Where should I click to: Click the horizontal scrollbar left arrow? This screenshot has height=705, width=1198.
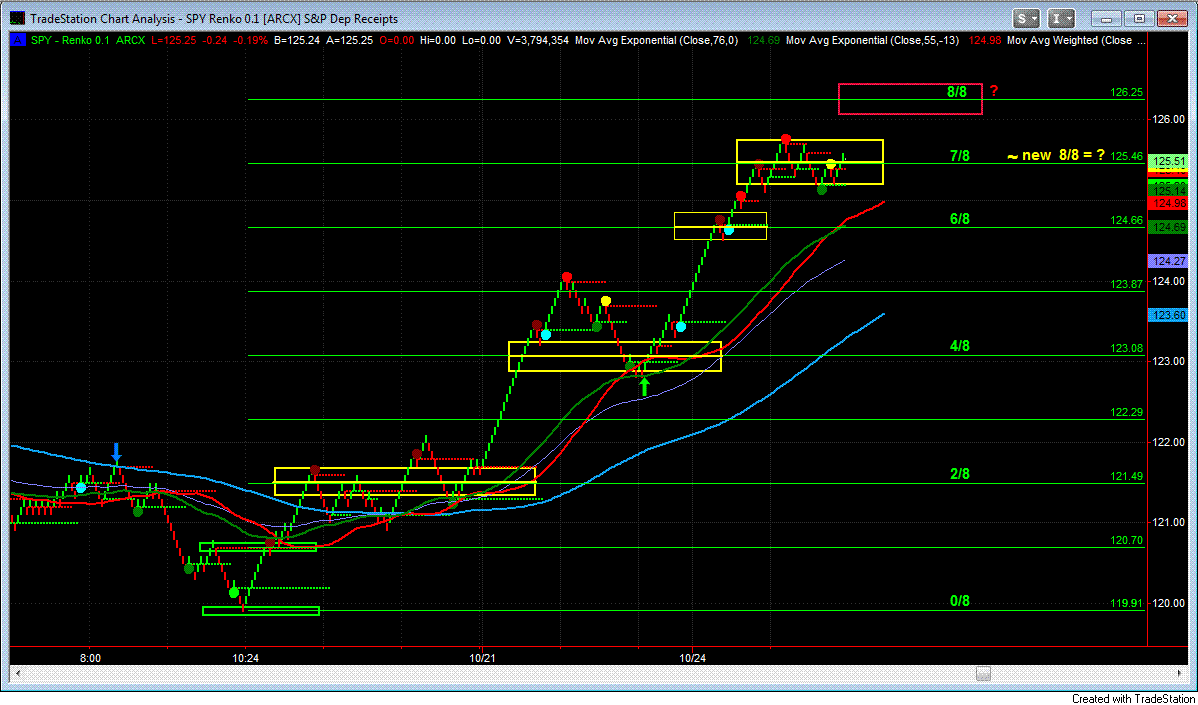click(x=18, y=673)
